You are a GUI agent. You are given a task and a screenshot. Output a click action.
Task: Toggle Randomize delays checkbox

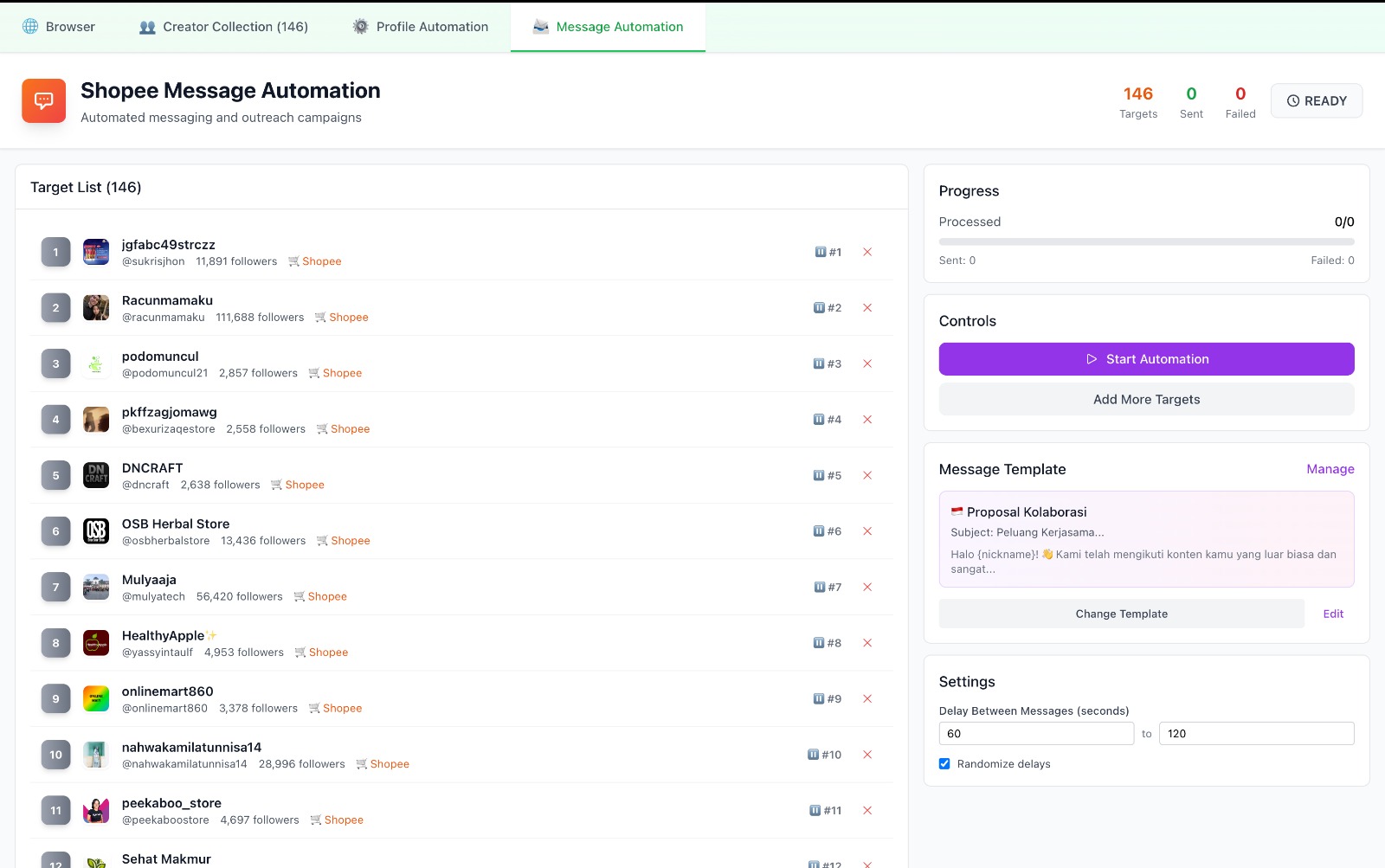pyautogui.click(x=944, y=764)
